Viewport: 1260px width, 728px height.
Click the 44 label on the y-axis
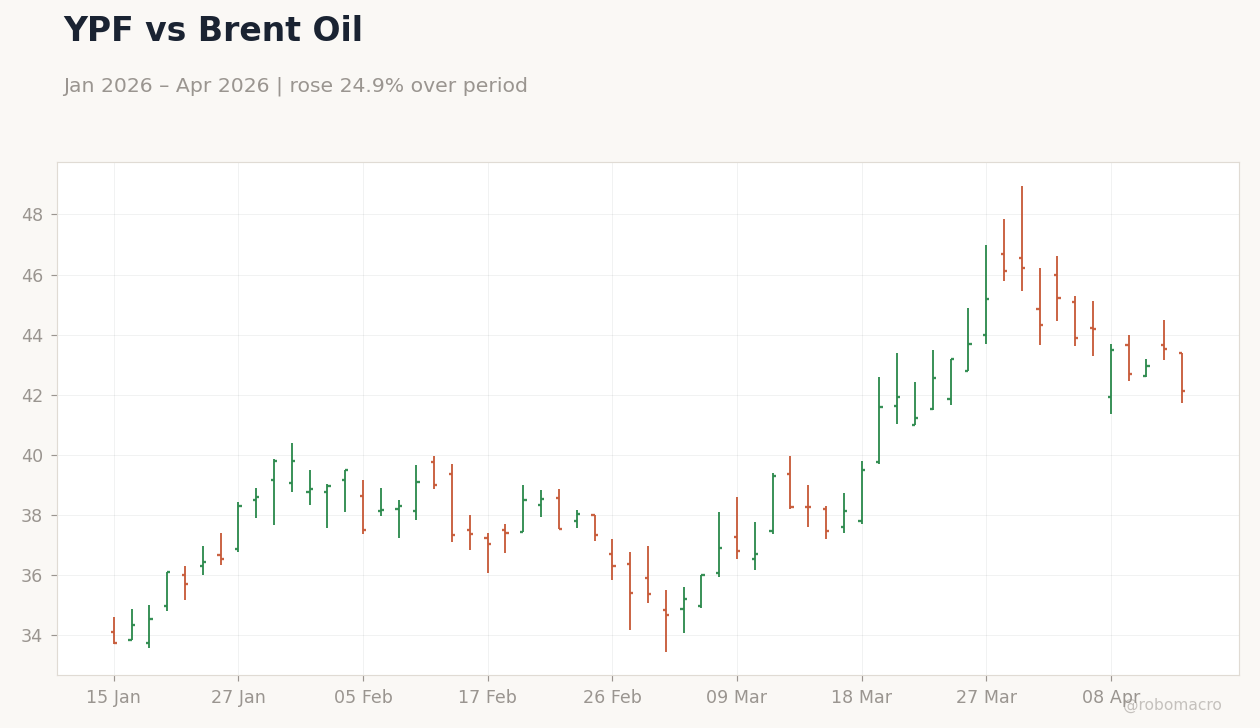pyautogui.click(x=34, y=335)
